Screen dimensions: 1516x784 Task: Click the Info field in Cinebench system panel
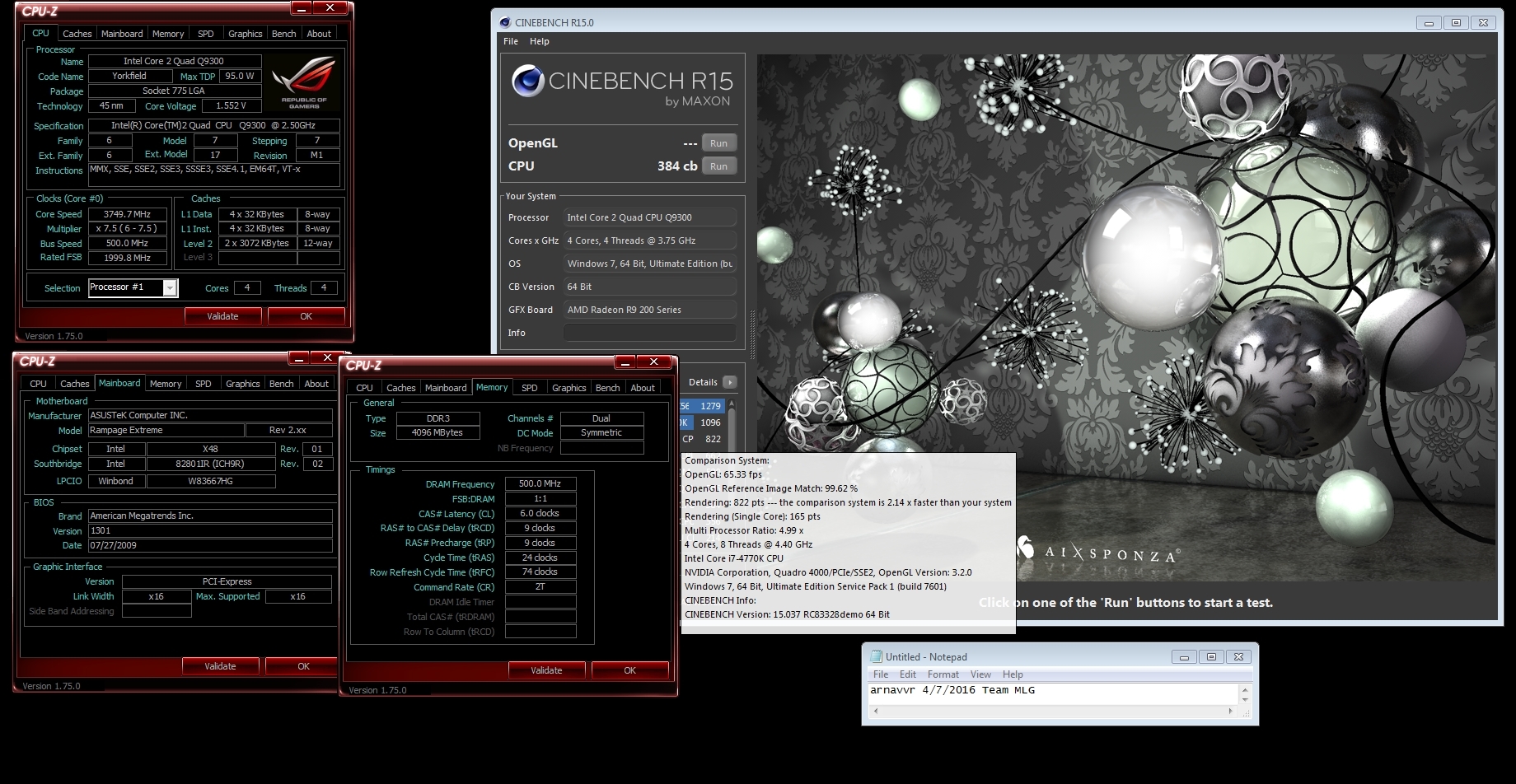click(649, 333)
